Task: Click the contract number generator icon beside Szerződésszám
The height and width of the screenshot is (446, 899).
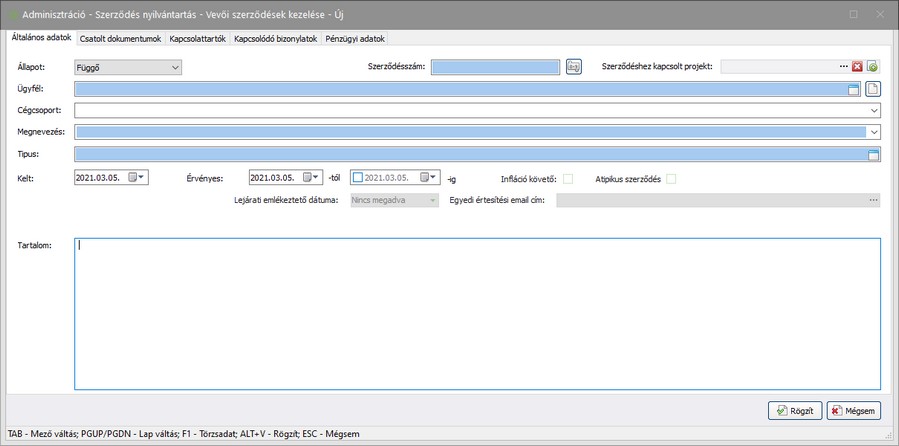Action: [574, 67]
